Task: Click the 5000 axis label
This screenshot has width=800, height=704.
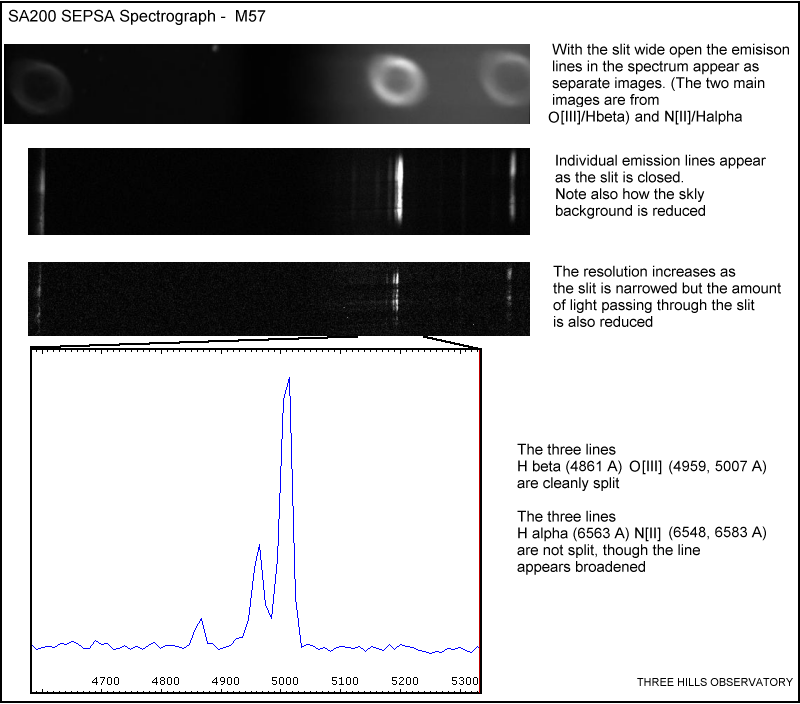Action: point(285,681)
